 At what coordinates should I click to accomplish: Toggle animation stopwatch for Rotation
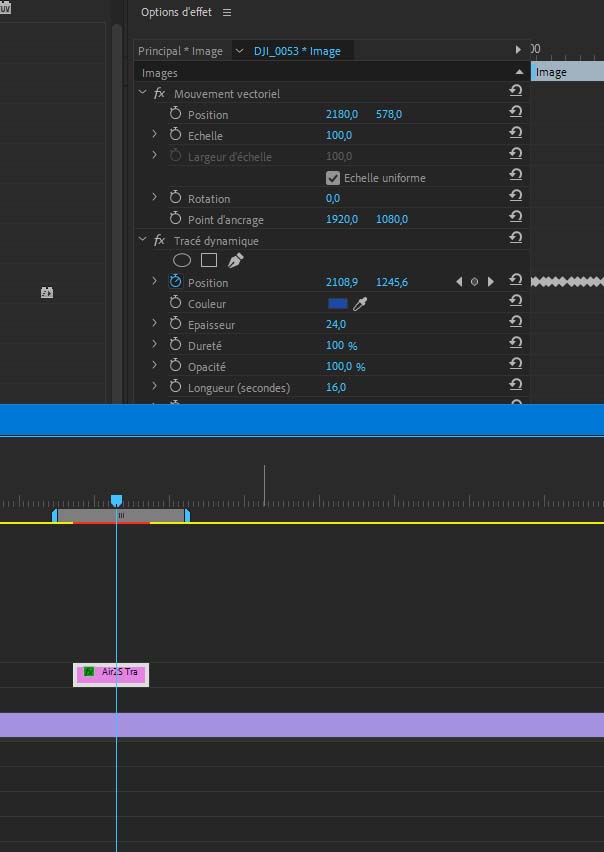coord(175,198)
